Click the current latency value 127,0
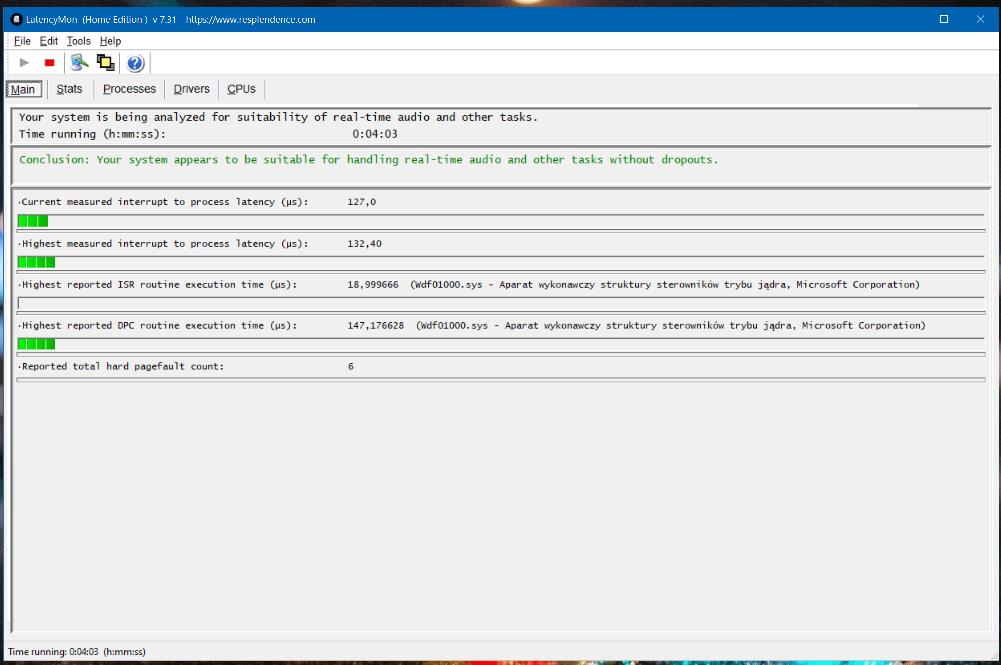This screenshot has height=665, width=1001. pos(361,202)
